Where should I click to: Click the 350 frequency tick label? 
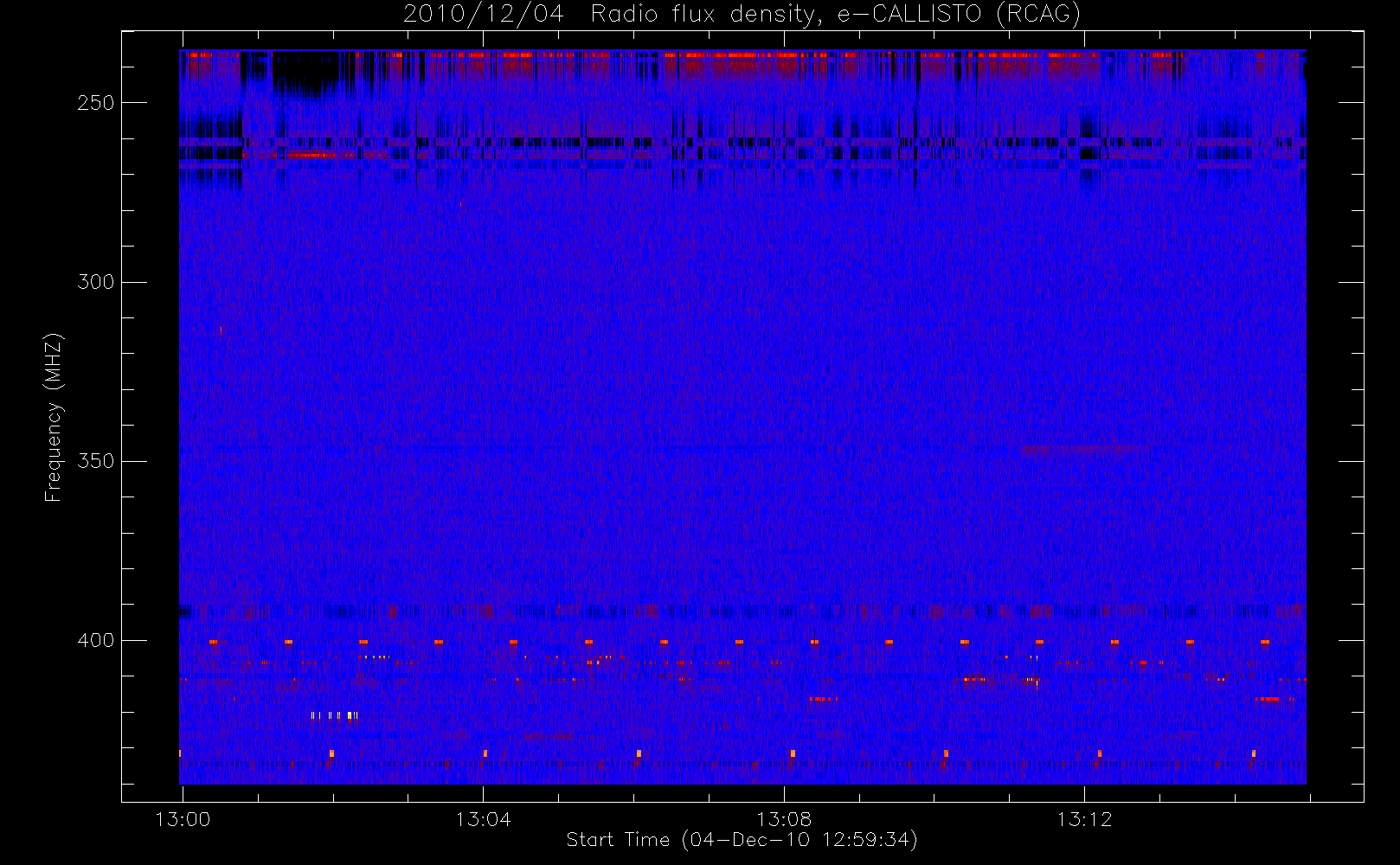coord(95,461)
